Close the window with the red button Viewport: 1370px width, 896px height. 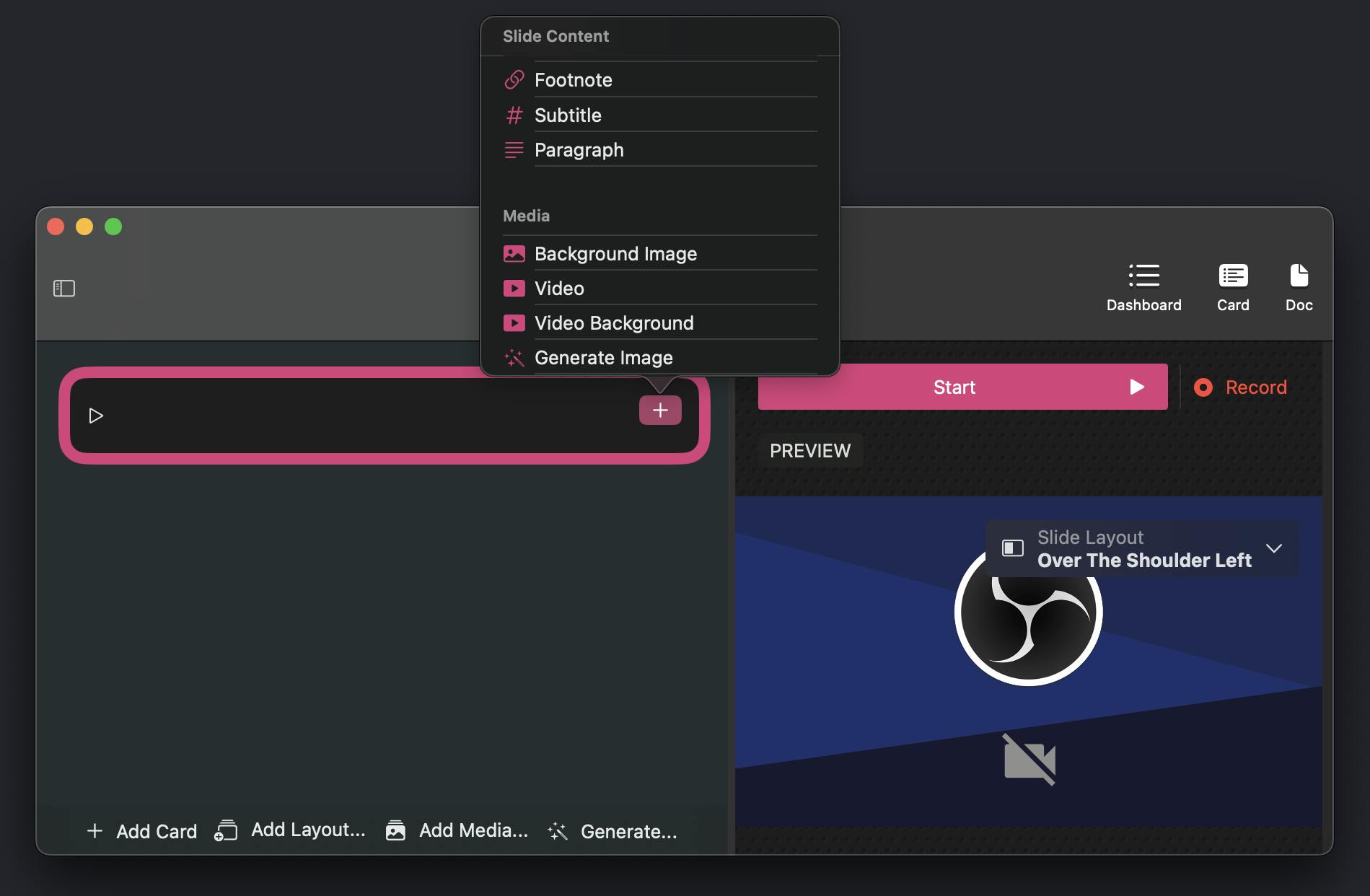(56, 227)
